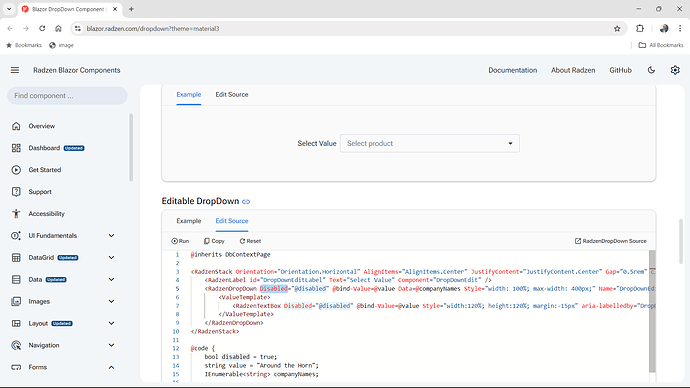
Task: Toggle dark mode moon icon
Action: [651, 70]
